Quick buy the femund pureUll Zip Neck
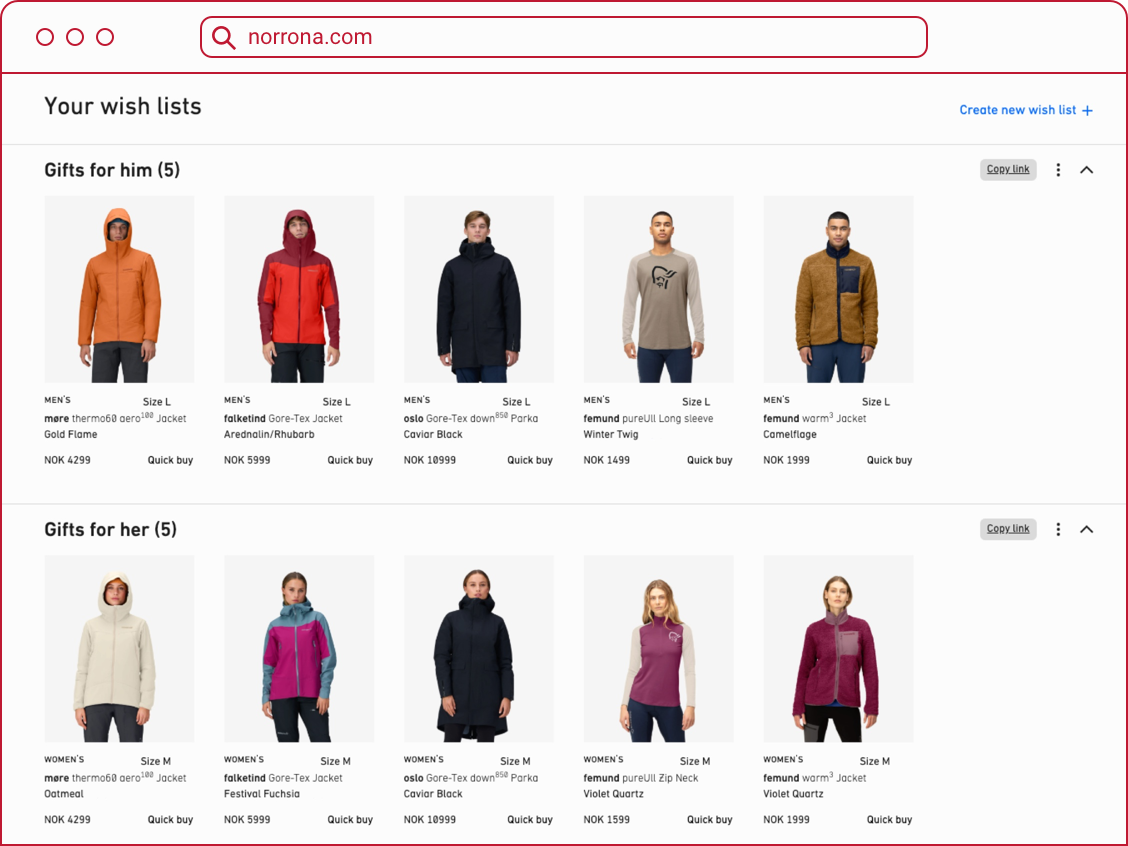 tap(710, 820)
